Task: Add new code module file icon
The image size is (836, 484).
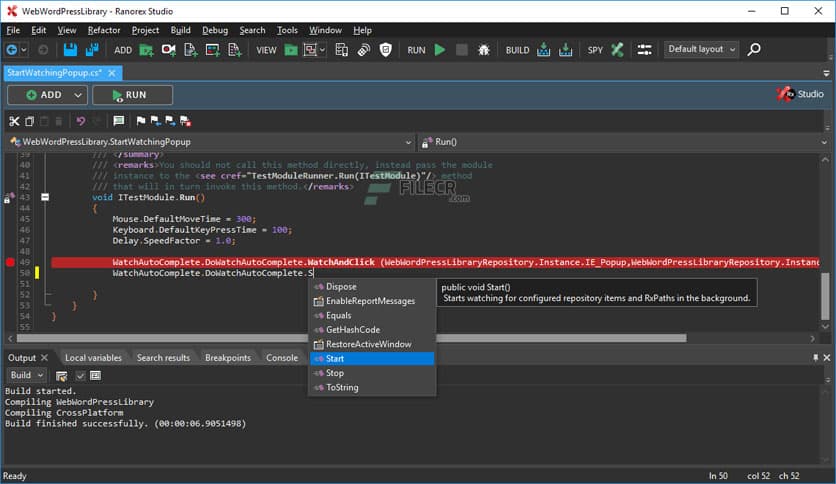Action: pos(190,50)
